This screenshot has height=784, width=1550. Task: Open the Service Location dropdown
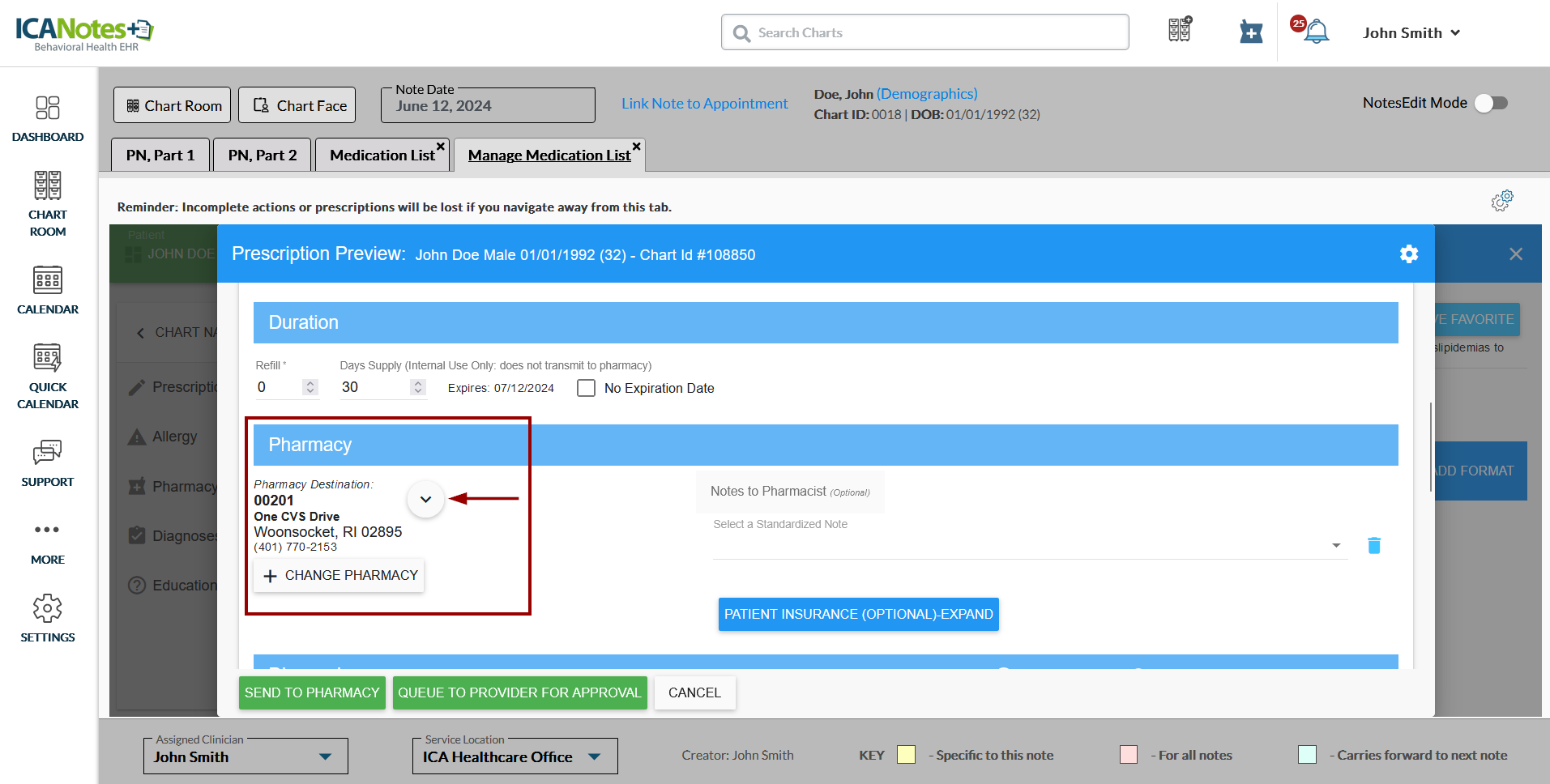point(595,756)
